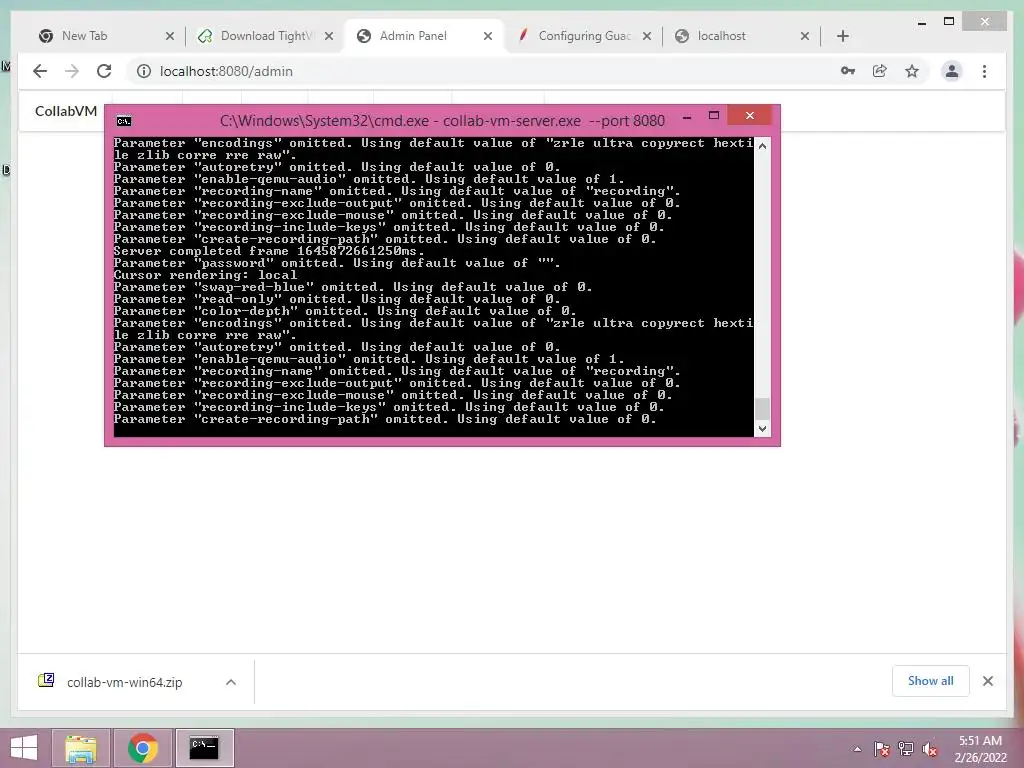Open the clock showing 5:51 AM
This screenshot has height=768, width=1024.
click(x=980, y=749)
